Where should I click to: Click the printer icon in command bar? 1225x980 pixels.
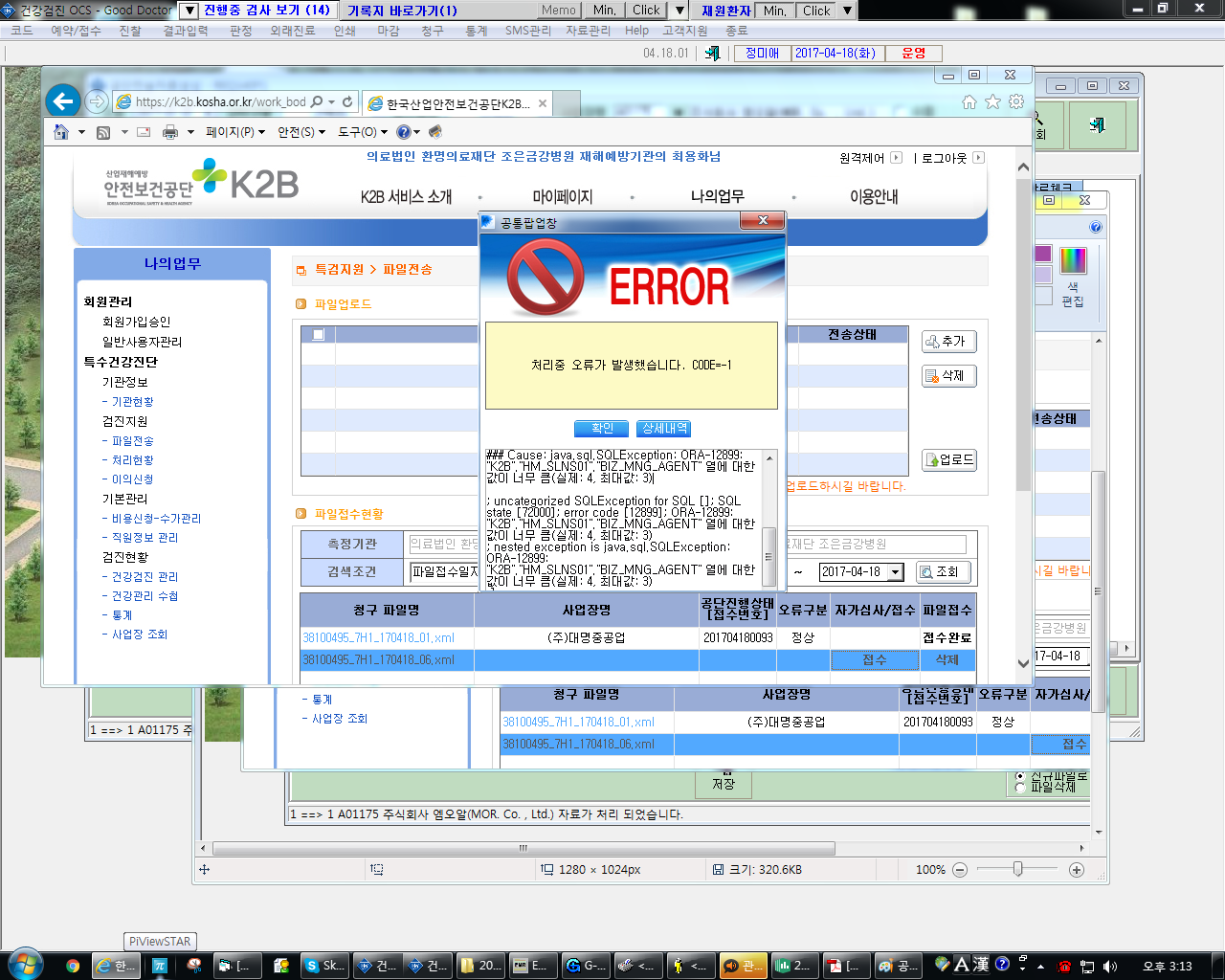pyautogui.click(x=170, y=132)
